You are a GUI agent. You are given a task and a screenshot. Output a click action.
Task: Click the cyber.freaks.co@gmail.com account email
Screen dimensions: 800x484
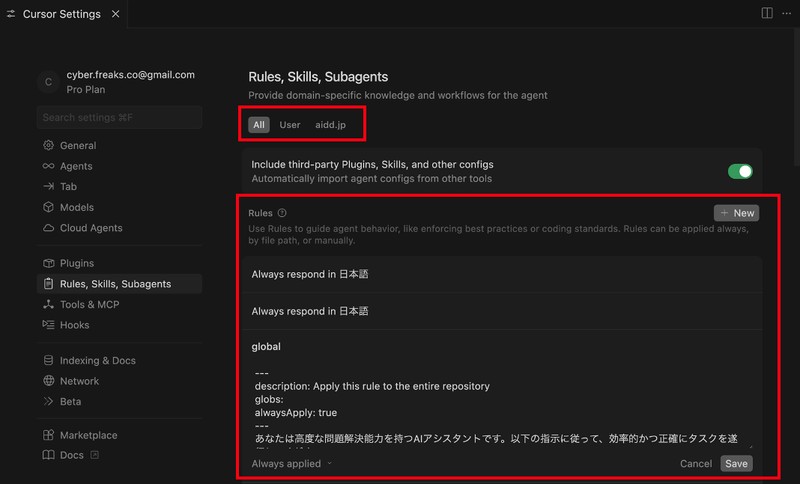click(131, 74)
